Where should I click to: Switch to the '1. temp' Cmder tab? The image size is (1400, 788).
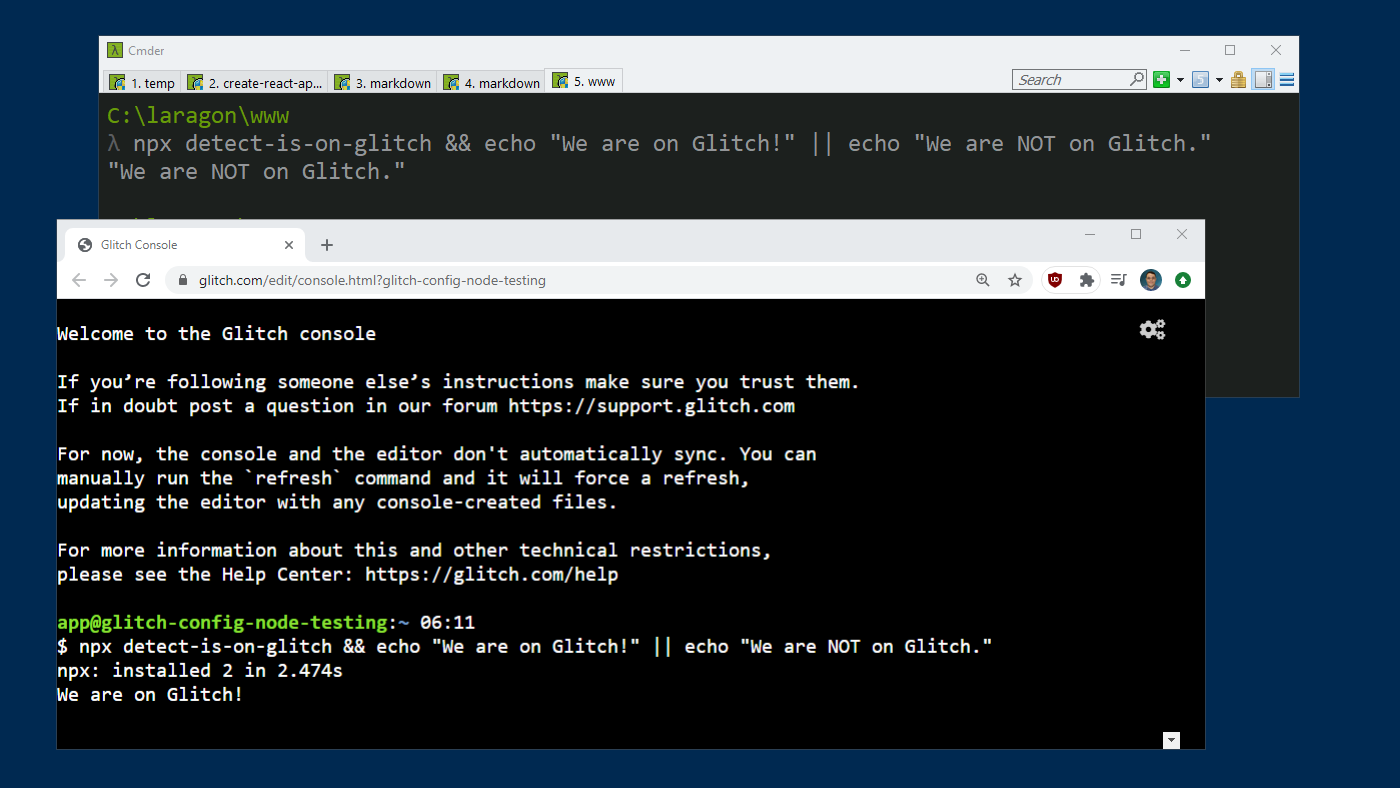pos(142,83)
